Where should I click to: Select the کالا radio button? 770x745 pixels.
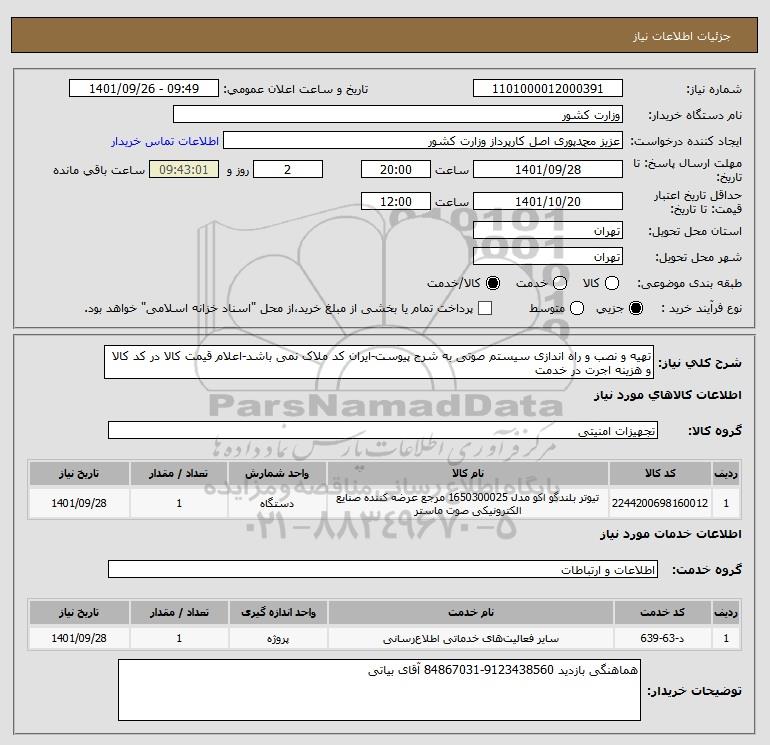pyautogui.click(x=612, y=283)
